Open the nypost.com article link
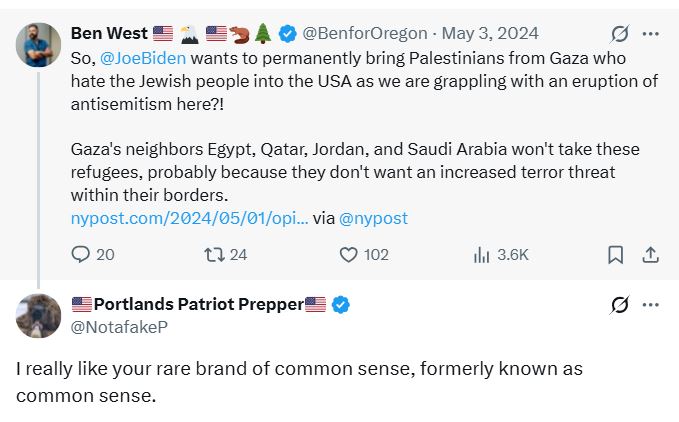Screen dimensions: 679x422 pyautogui.click(x=189, y=218)
